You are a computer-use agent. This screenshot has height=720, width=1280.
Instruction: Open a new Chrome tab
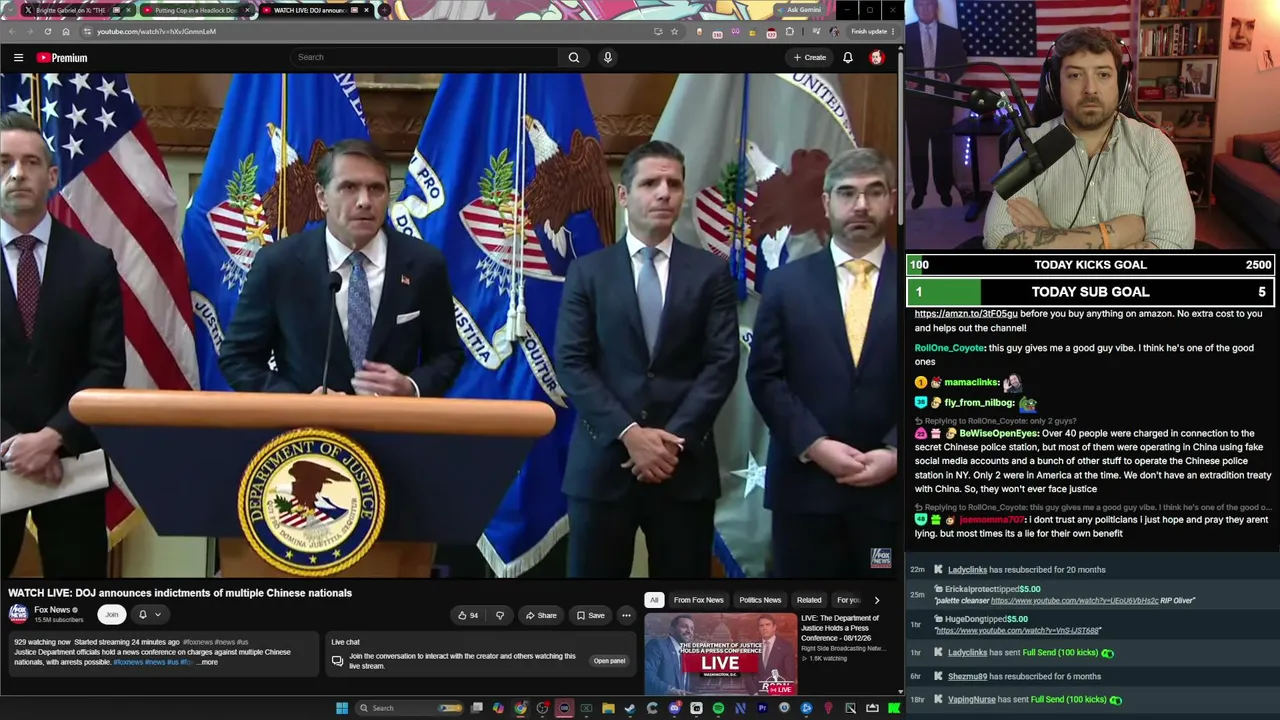click(386, 10)
